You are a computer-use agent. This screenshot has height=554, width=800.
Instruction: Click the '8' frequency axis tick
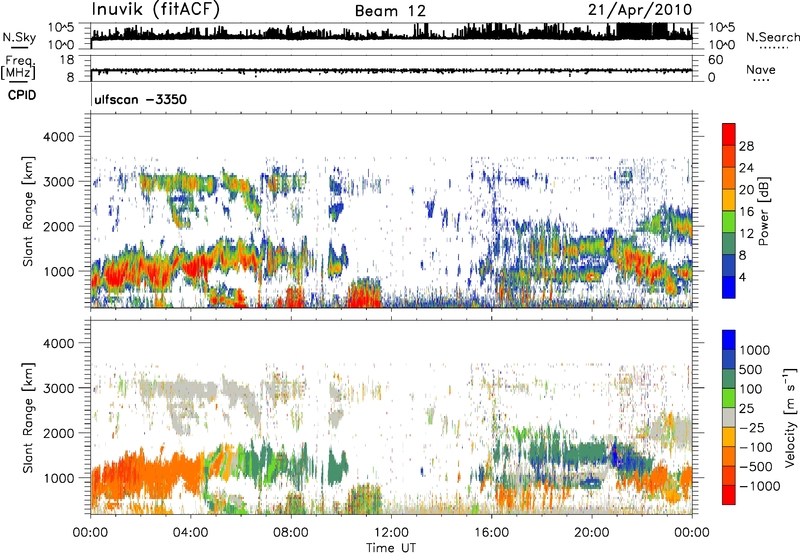point(70,78)
